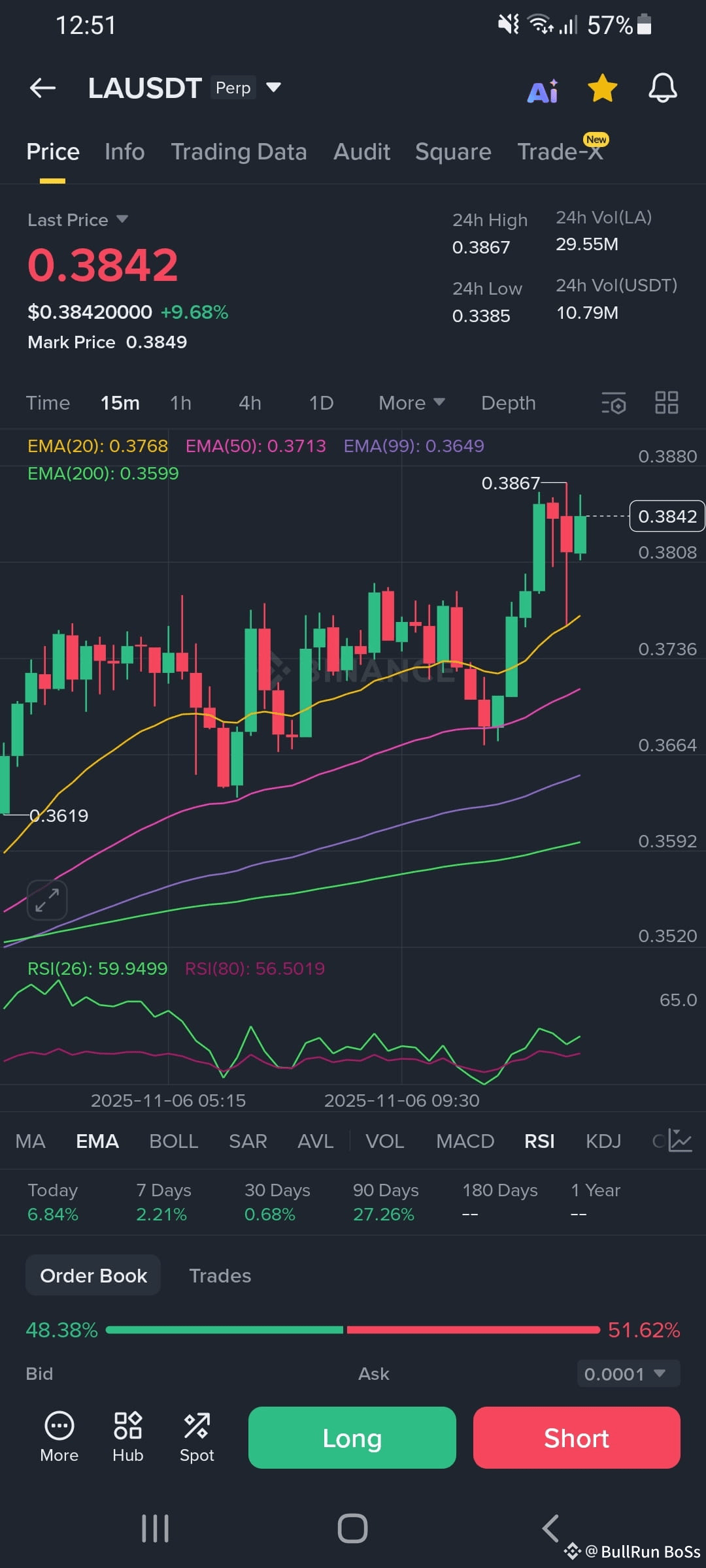Toggle RSI sub-indicator
This screenshot has height=1568, width=706.
click(539, 1141)
